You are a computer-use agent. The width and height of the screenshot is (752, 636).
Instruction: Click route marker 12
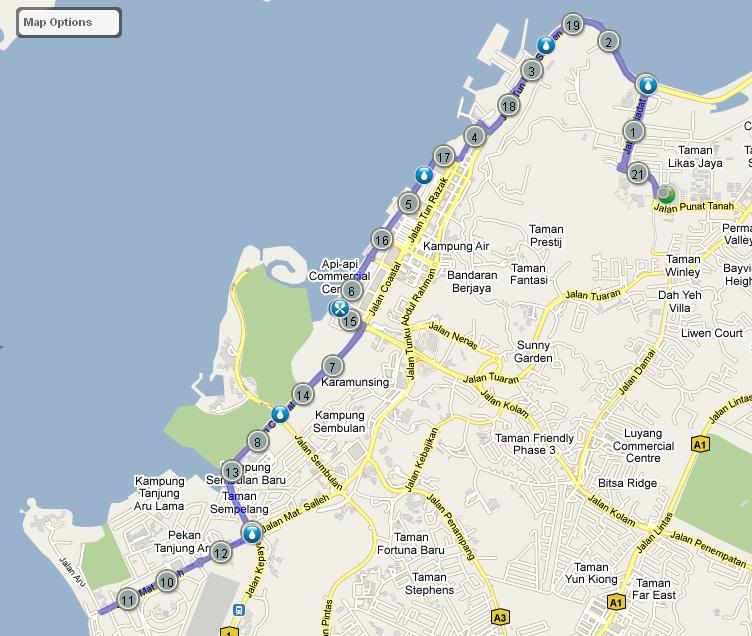coord(221,553)
